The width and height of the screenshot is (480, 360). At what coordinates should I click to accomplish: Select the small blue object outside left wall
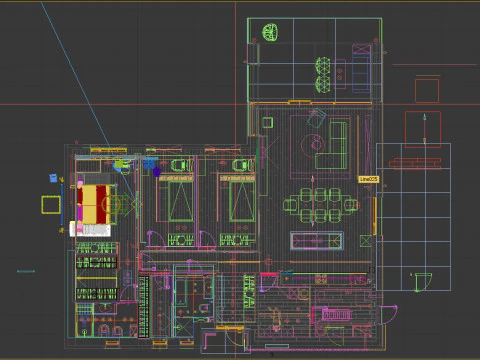tap(53, 178)
